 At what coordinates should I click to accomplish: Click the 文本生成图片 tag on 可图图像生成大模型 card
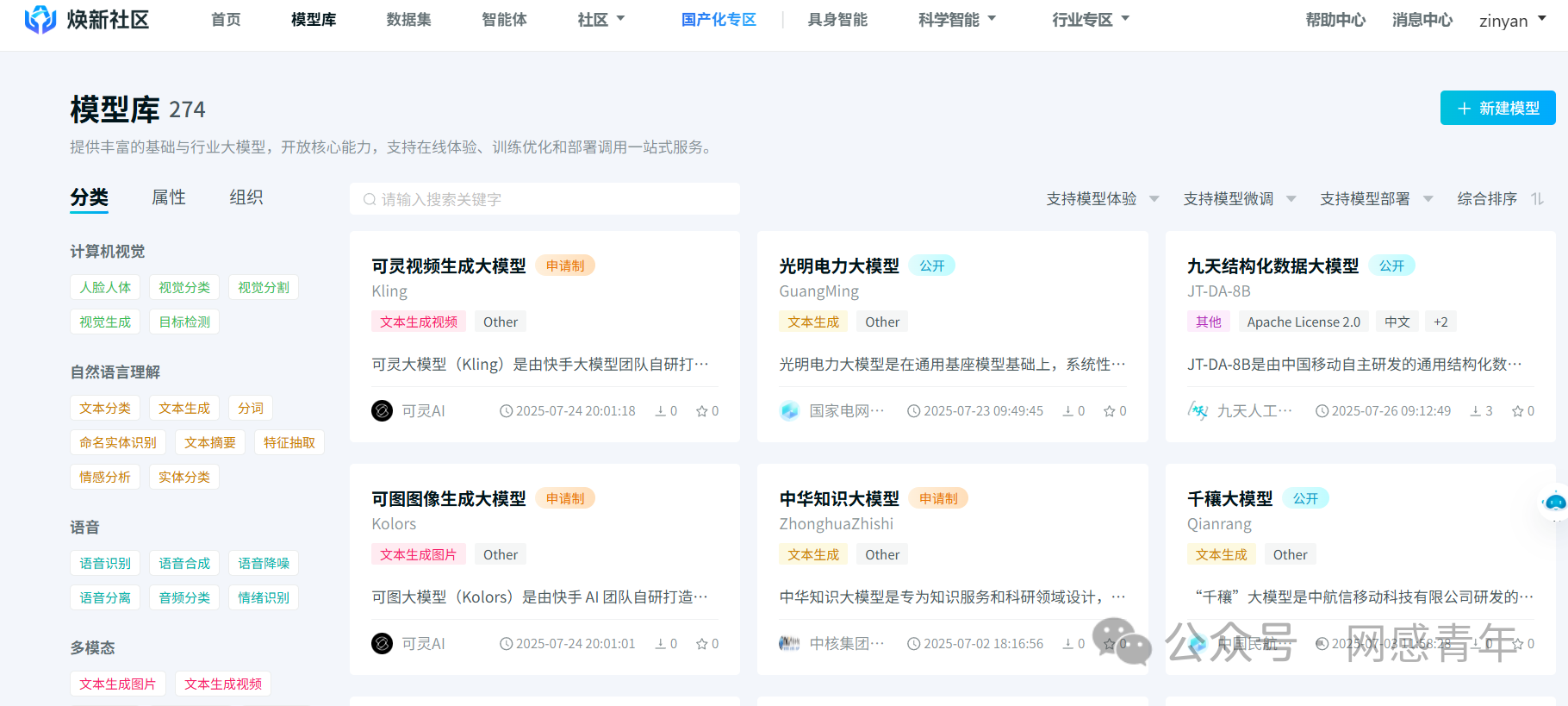(419, 554)
